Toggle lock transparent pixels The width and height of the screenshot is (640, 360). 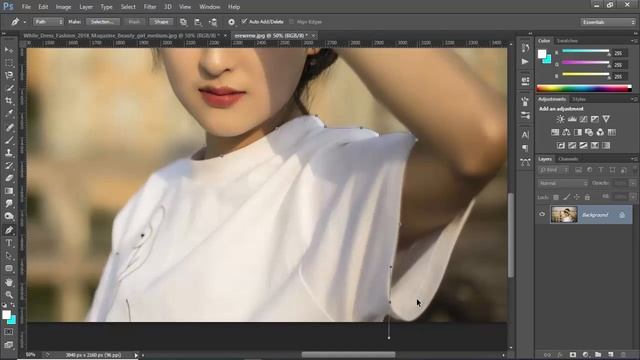point(556,197)
